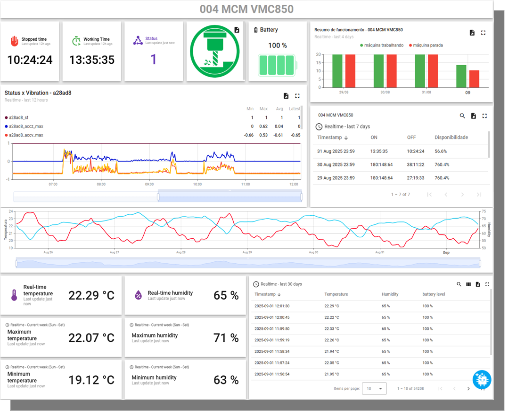Sort 30 days table by Timestamp column

point(267,294)
